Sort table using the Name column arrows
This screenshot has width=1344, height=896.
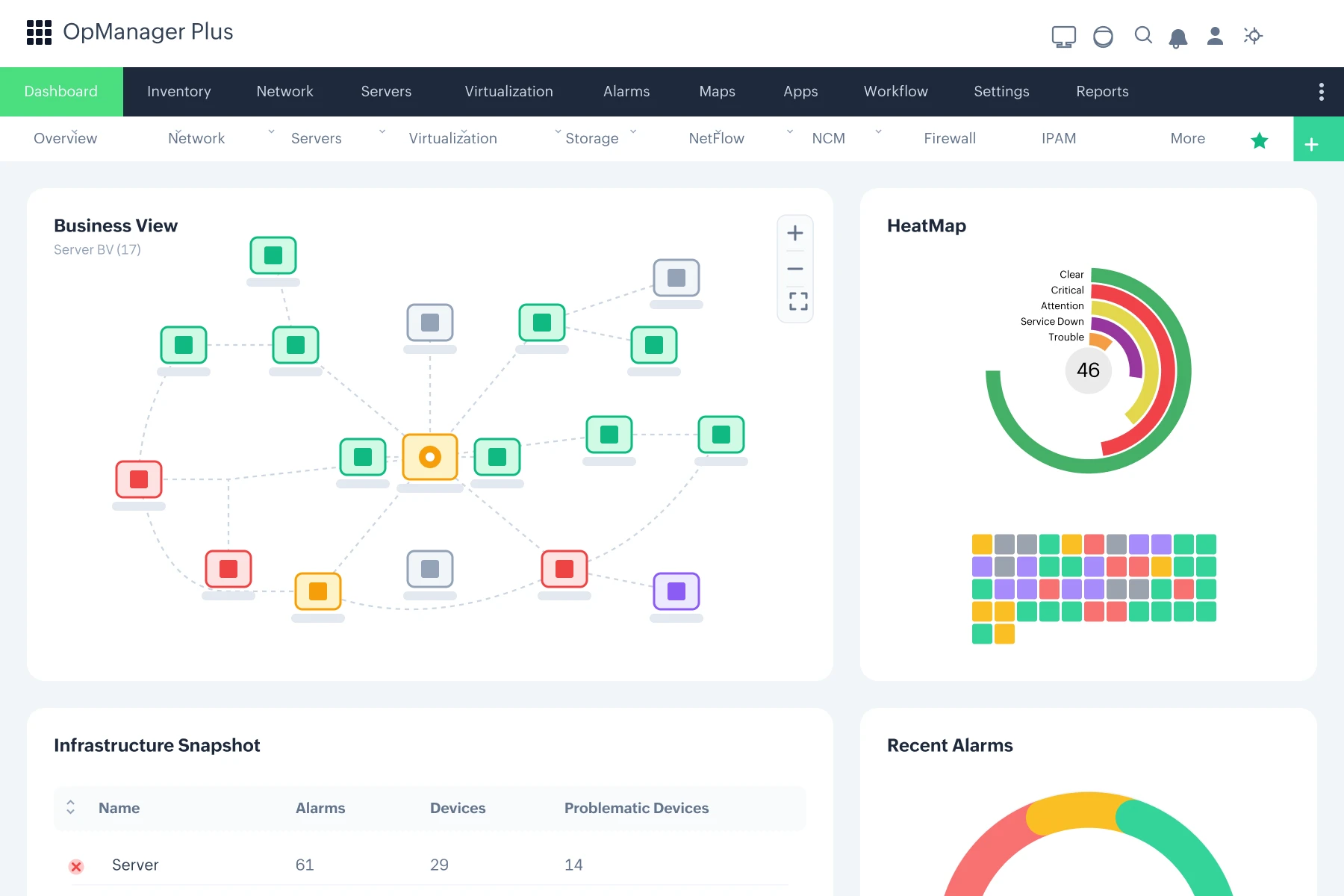pyautogui.click(x=71, y=807)
